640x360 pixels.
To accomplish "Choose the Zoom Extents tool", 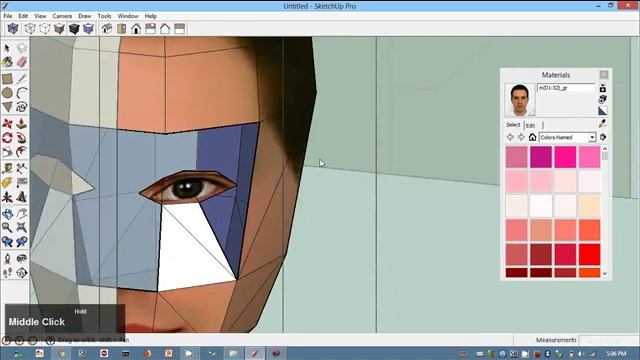I will pos(22,227).
